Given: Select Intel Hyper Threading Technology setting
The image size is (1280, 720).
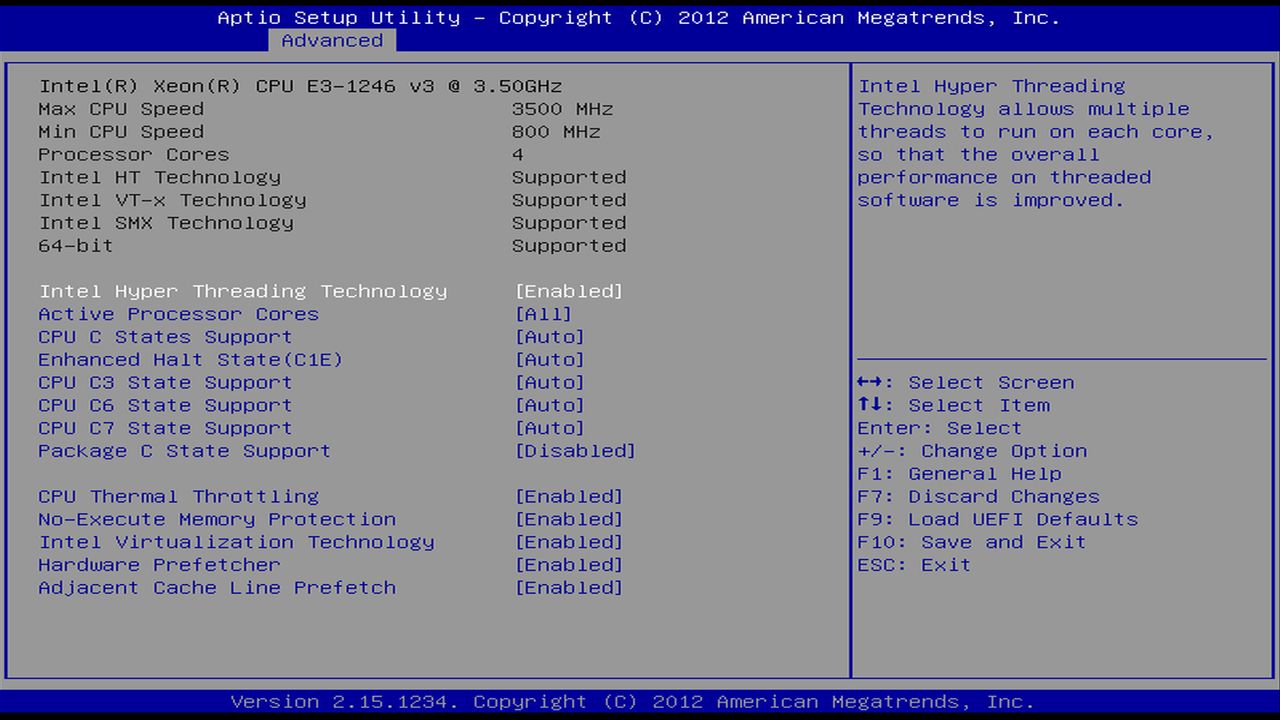Looking at the screenshot, I should [x=243, y=291].
